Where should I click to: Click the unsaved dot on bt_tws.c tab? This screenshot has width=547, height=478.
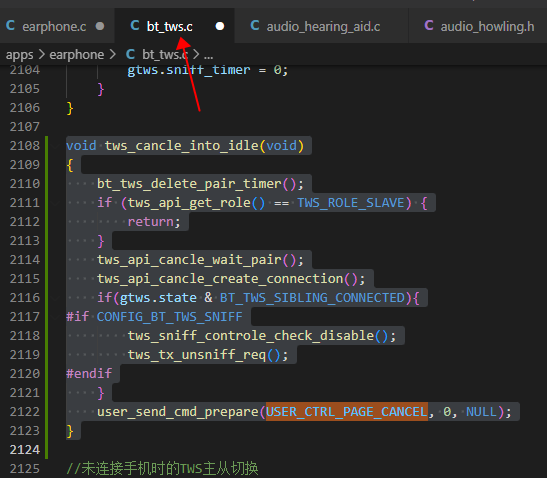click(x=220, y=27)
